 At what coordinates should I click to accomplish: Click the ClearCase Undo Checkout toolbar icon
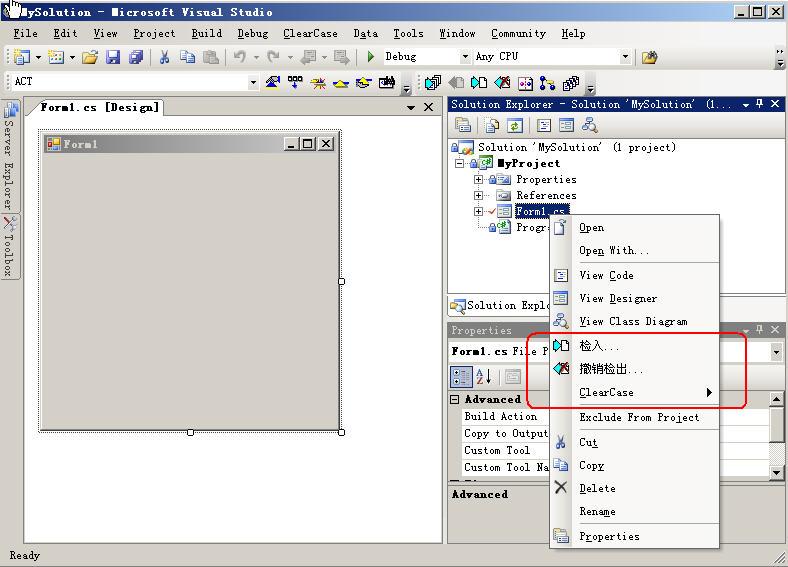(502, 82)
